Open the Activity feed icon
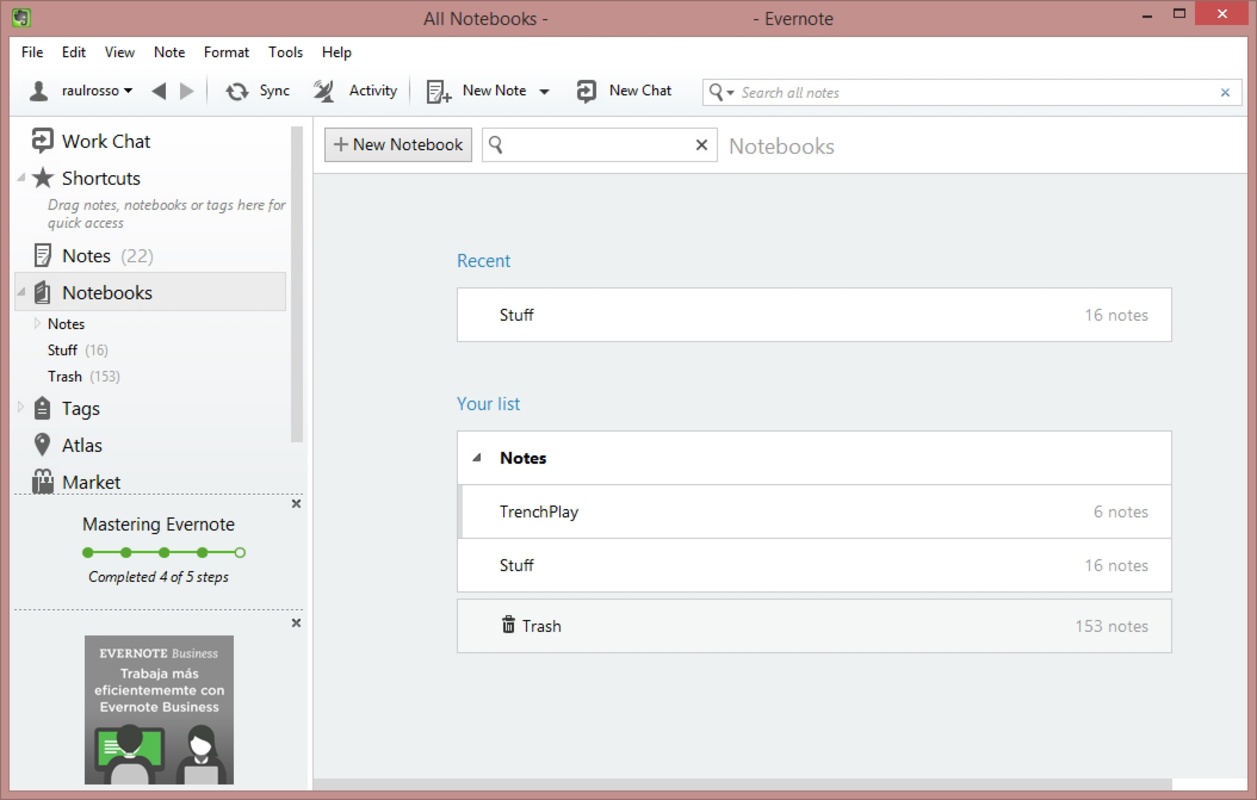Image resolution: width=1257 pixels, height=800 pixels. 324,91
